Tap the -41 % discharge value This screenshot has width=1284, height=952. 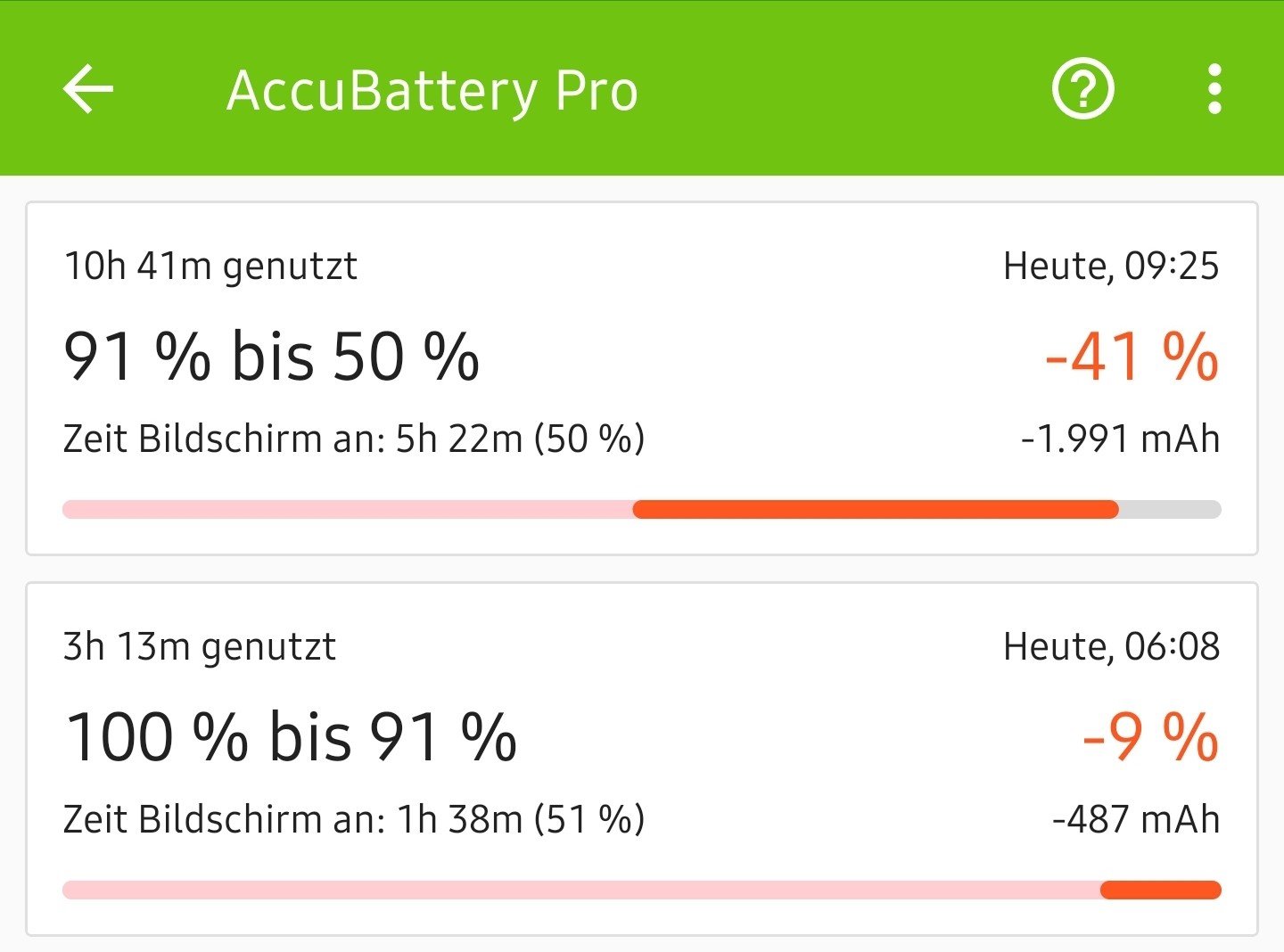tap(1131, 357)
